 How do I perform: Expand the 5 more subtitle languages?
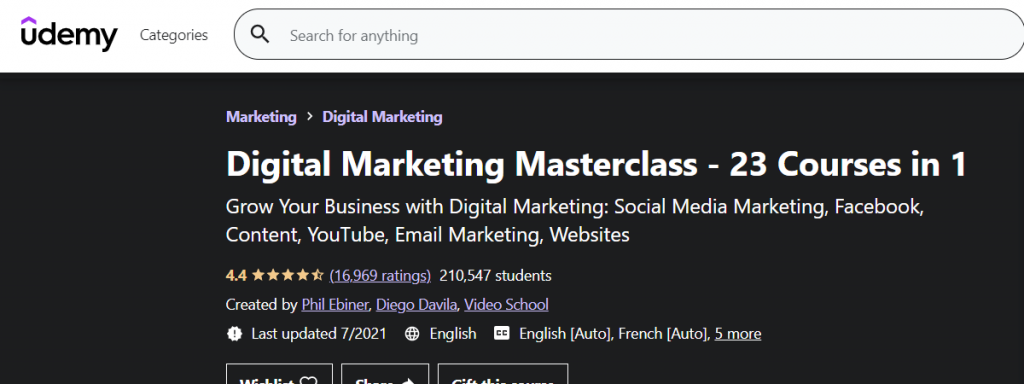tap(738, 334)
